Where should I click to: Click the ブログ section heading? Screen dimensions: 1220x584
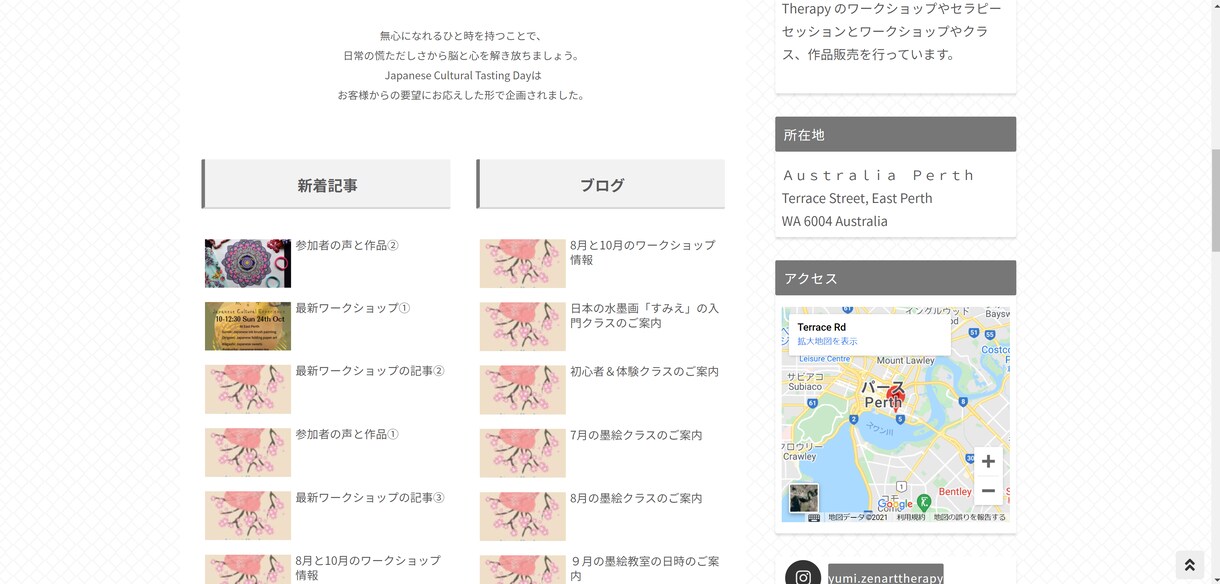click(x=601, y=184)
